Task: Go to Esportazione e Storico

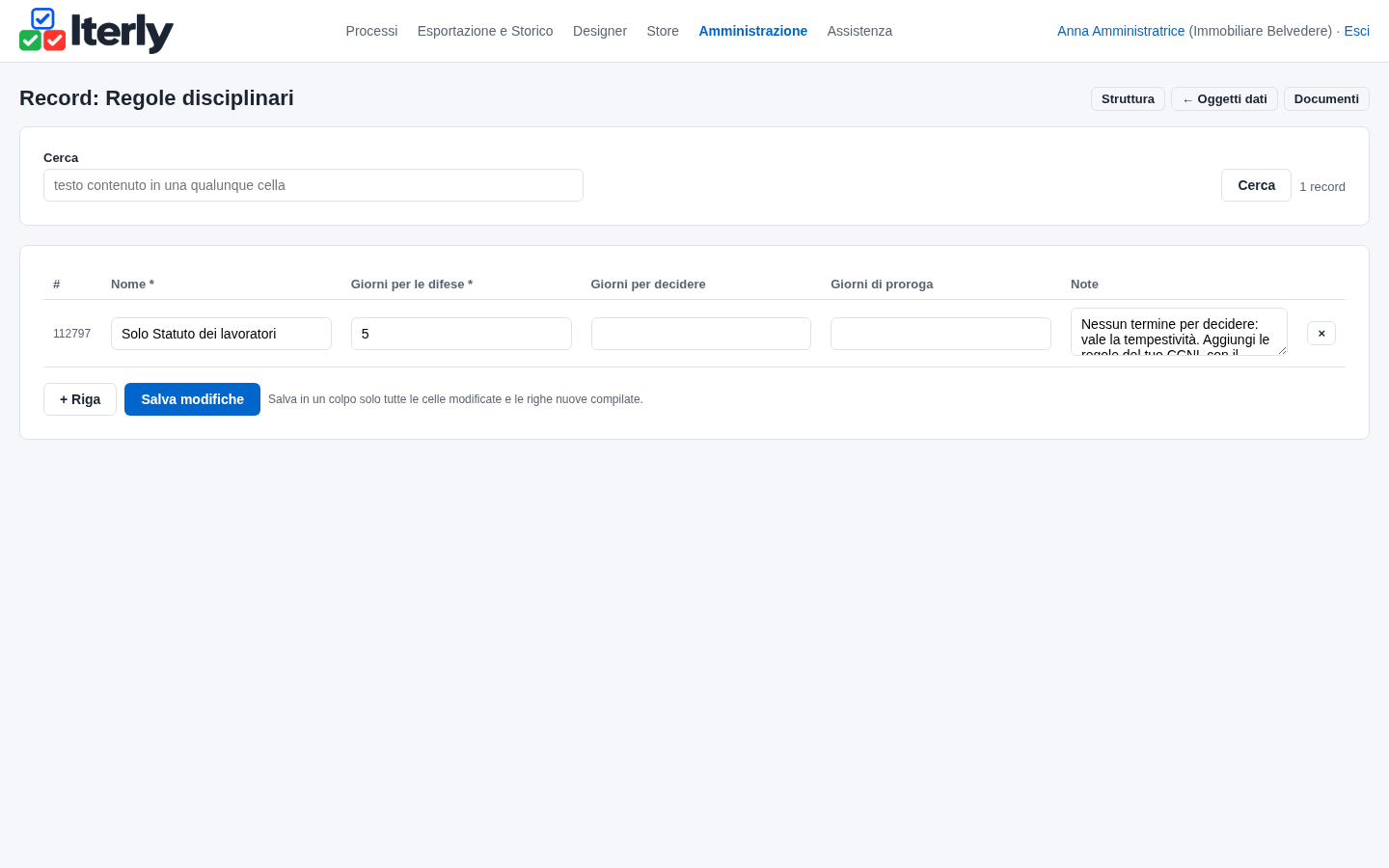Action: 485,31
